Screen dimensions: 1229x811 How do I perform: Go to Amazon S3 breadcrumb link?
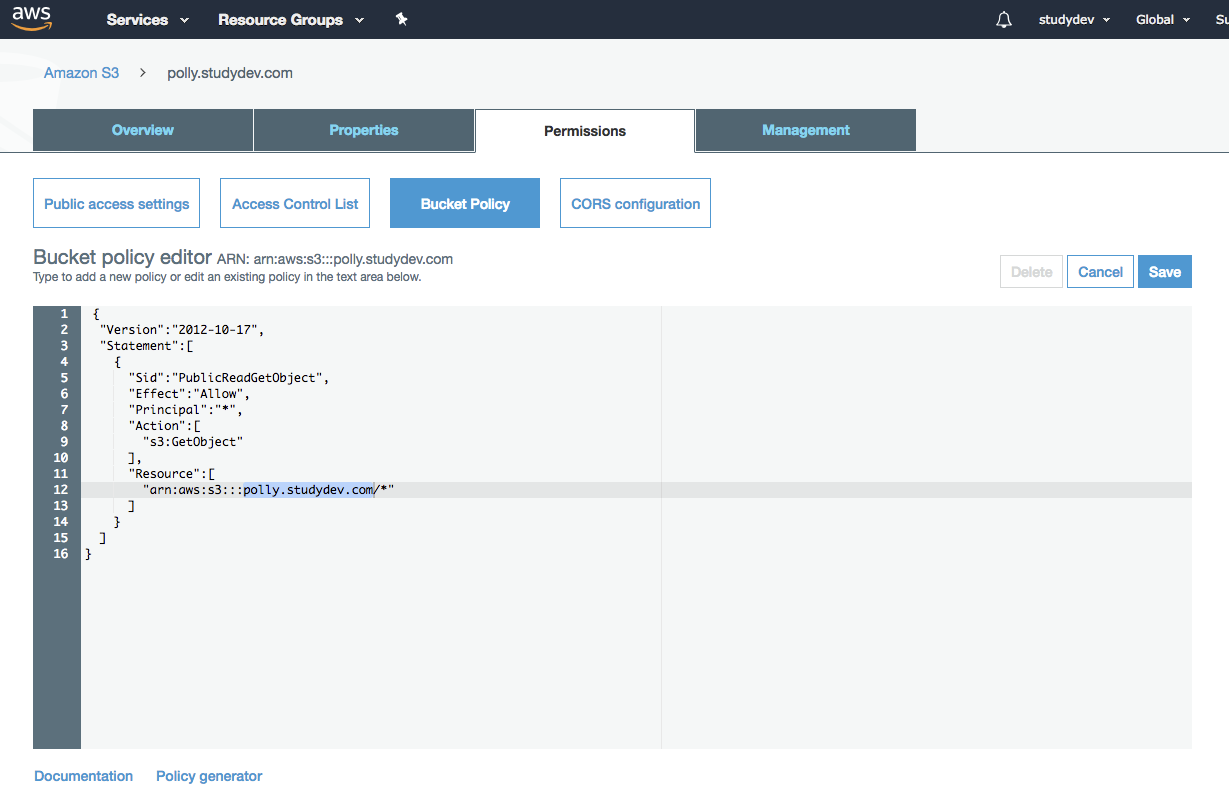81,73
